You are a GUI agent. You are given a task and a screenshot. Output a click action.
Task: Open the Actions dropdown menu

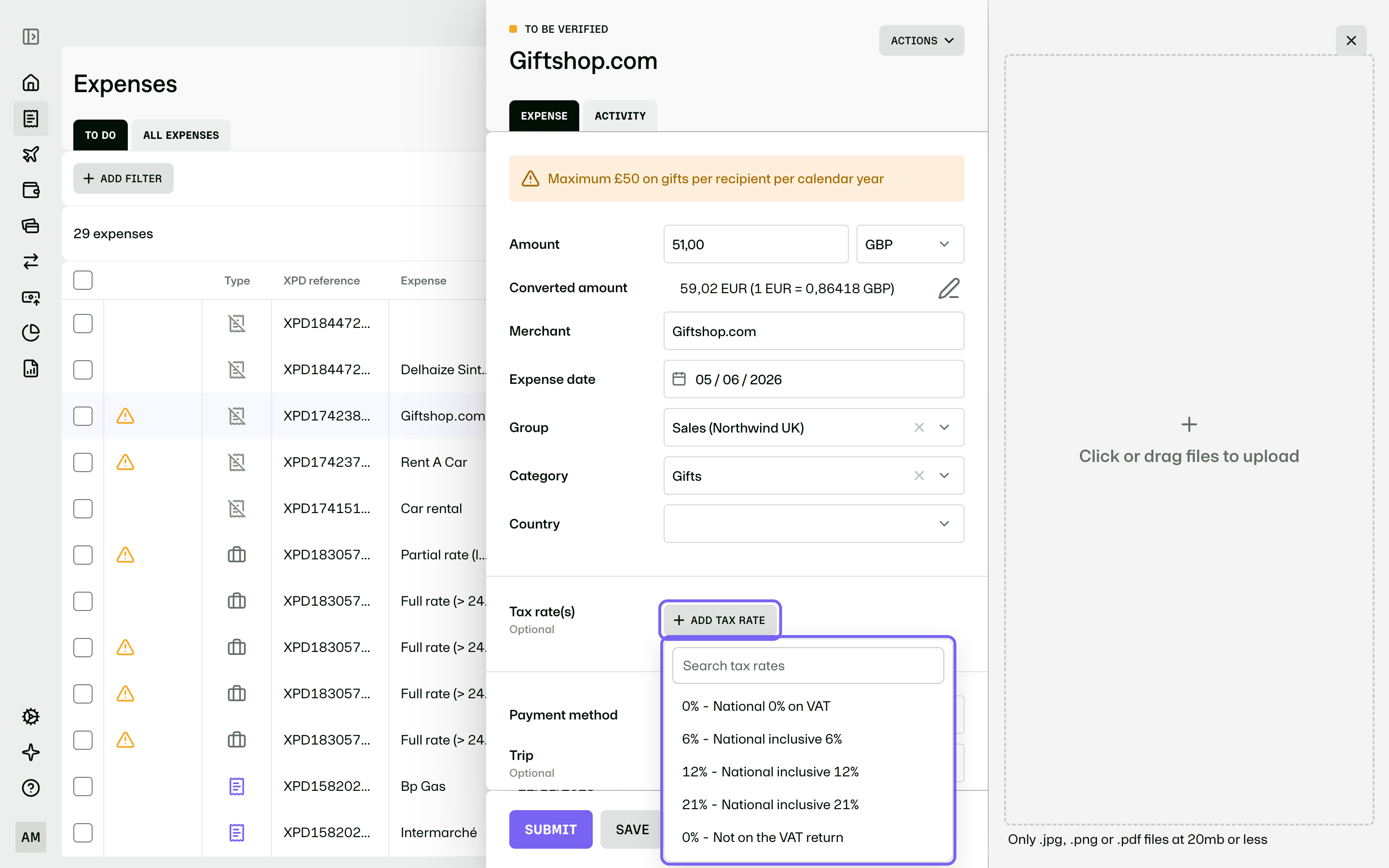[921, 41]
